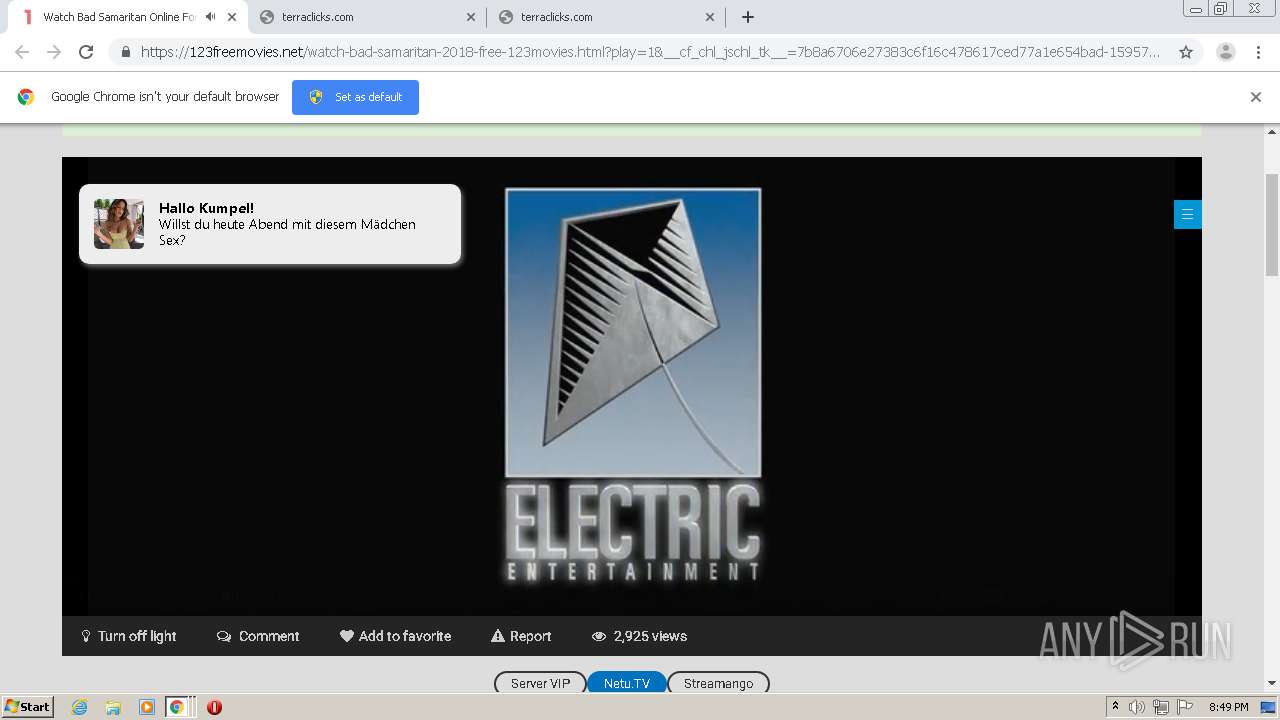Turn off light for the player

pyautogui.click(x=129, y=636)
